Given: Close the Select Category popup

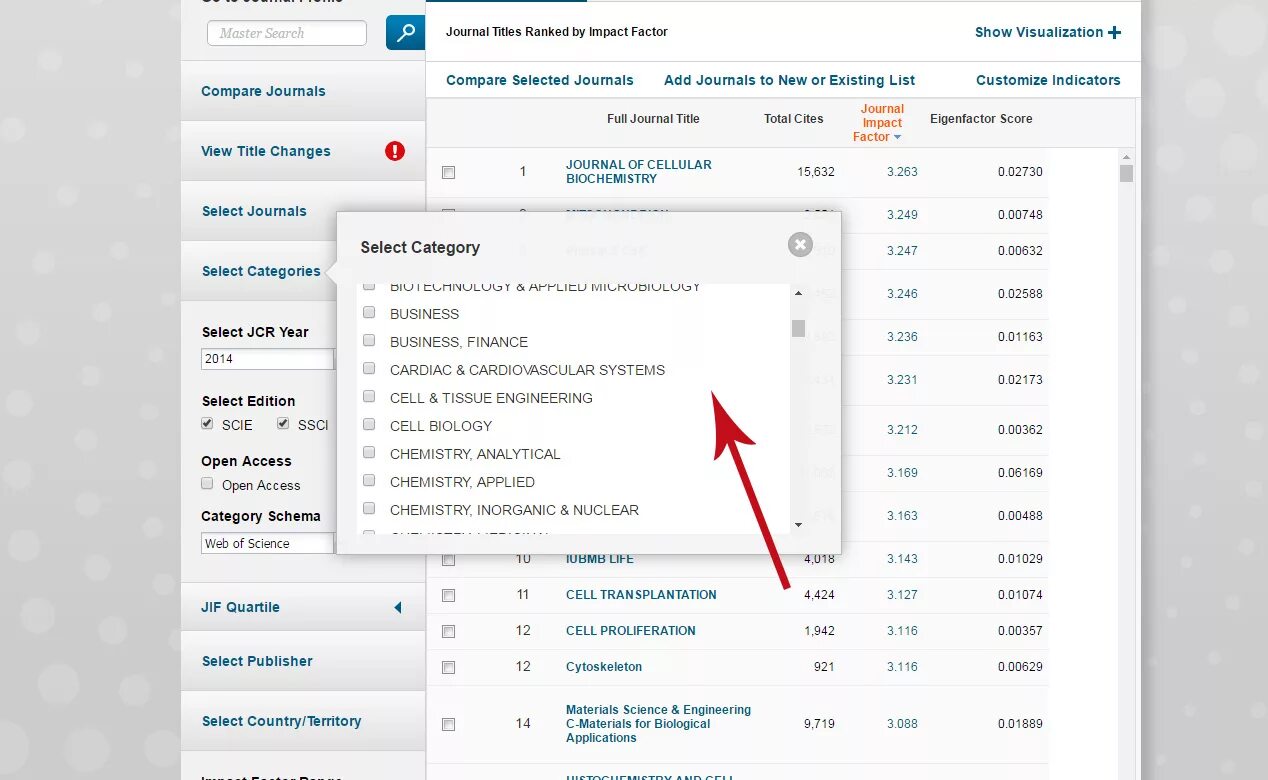Looking at the screenshot, I should pos(800,244).
